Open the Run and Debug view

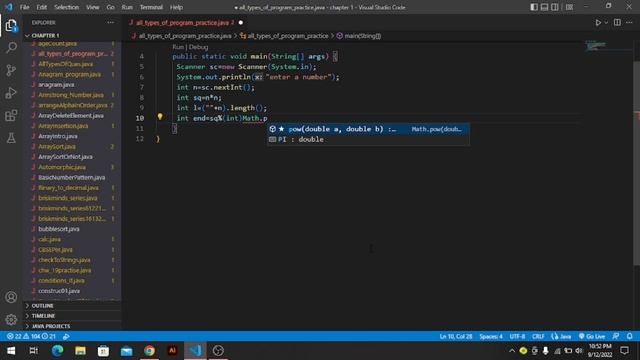click(11, 93)
